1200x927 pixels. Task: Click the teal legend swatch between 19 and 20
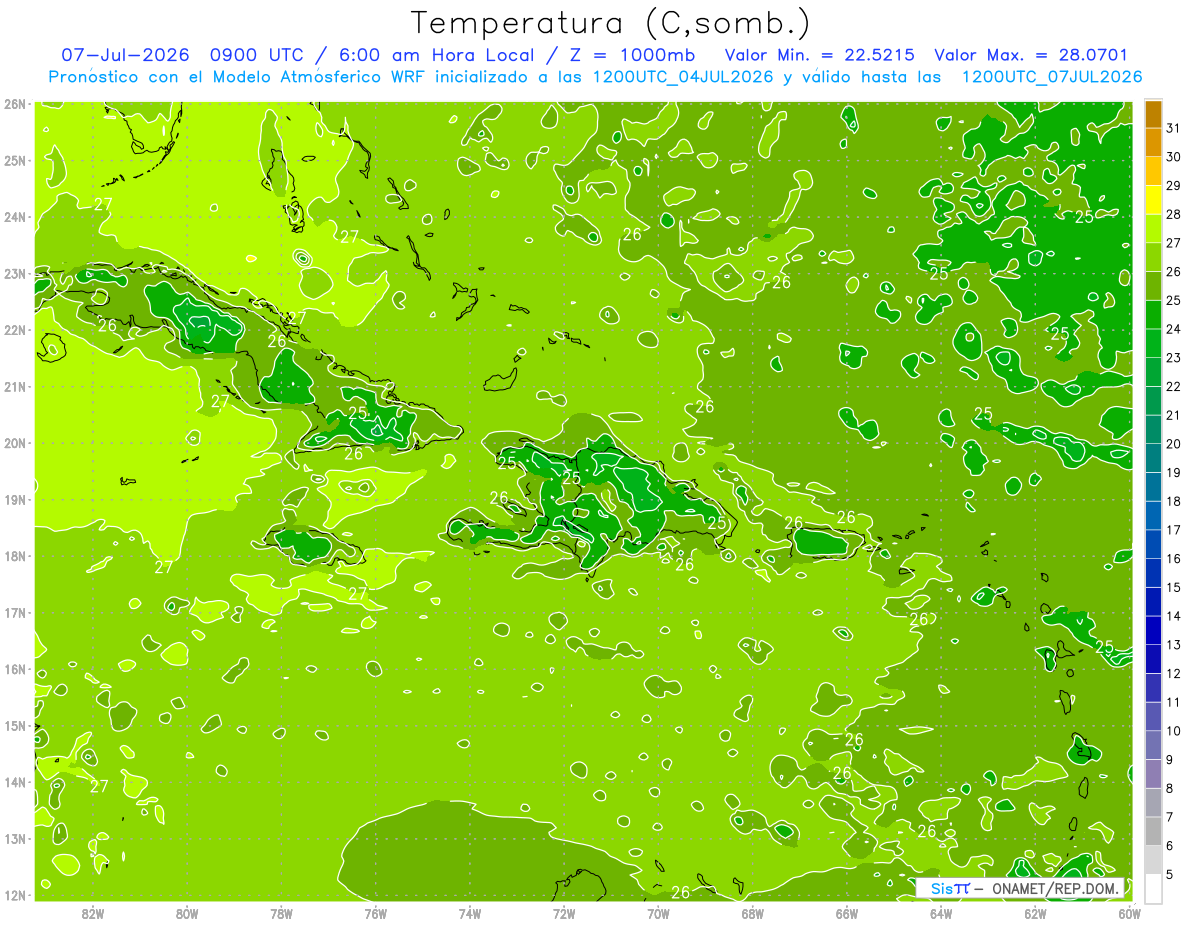click(1153, 459)
